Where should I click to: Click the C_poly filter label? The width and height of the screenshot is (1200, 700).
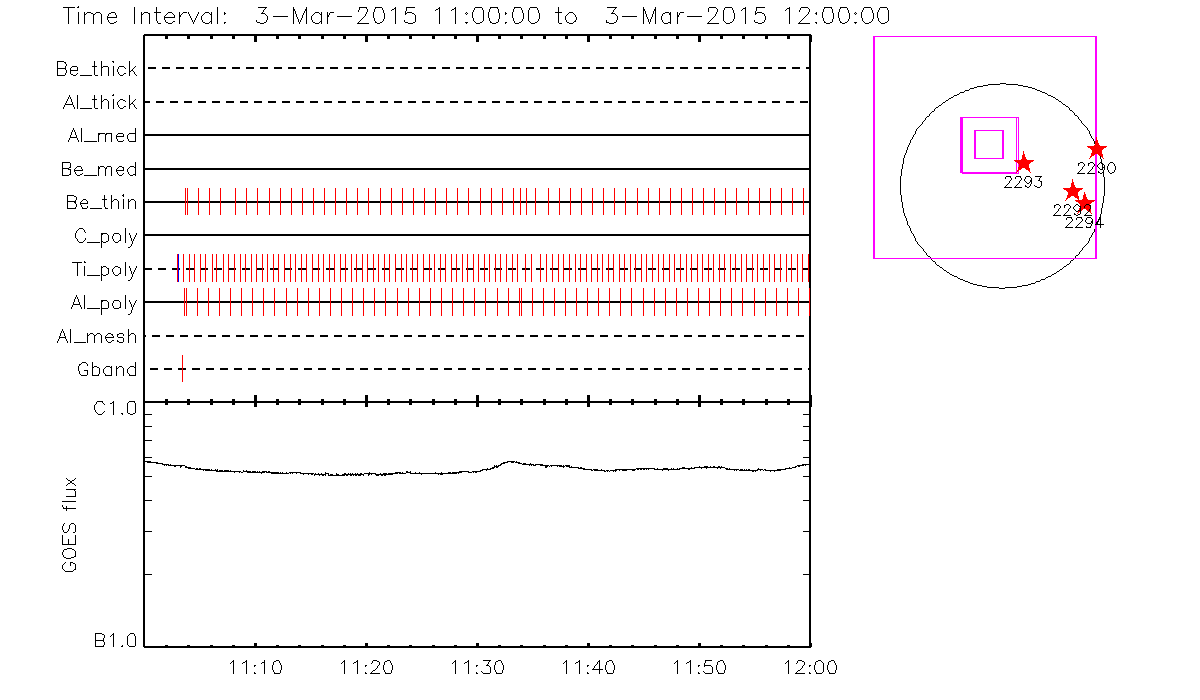coord(105,237)
